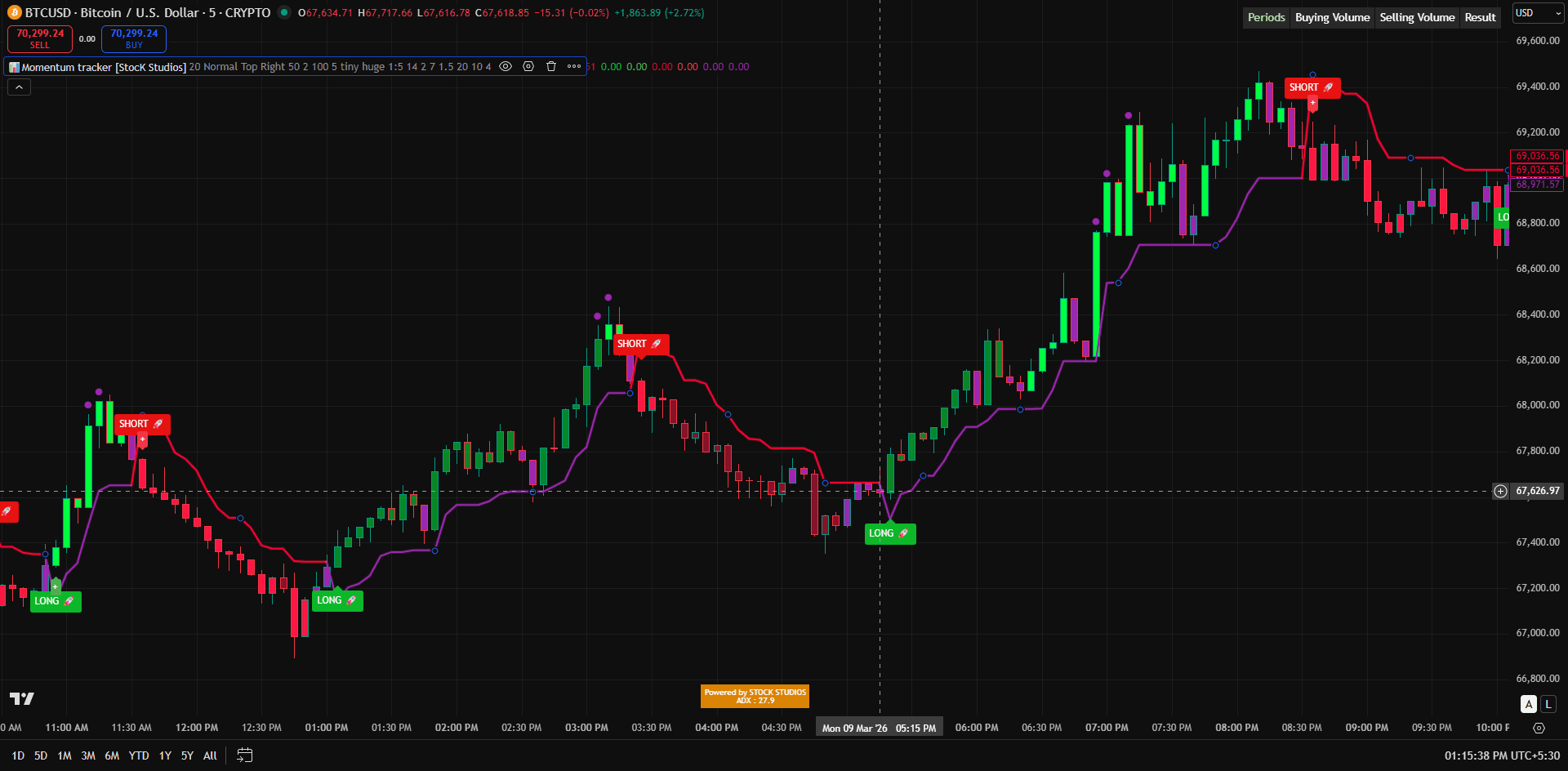Click the LONG signal label near 01:00 PM
This screenshot has height=771, width=1568.
coord(337,600)
